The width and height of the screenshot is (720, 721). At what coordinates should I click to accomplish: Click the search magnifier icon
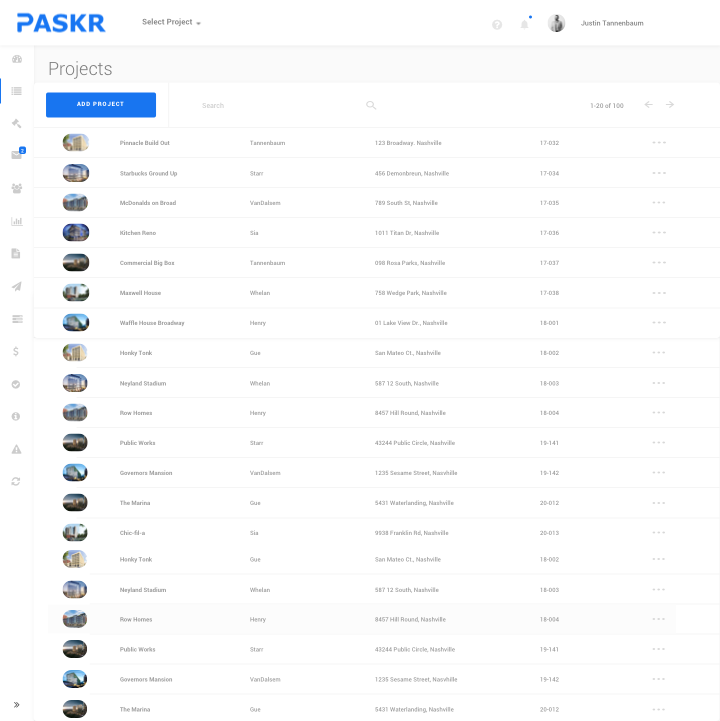tap(371, 105)
